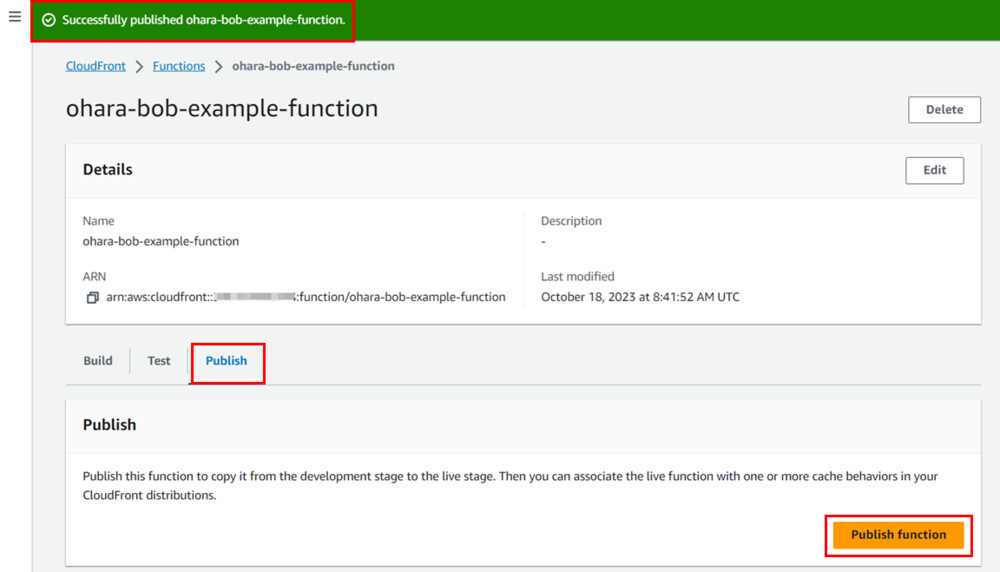Select the Publish tab

226,361
